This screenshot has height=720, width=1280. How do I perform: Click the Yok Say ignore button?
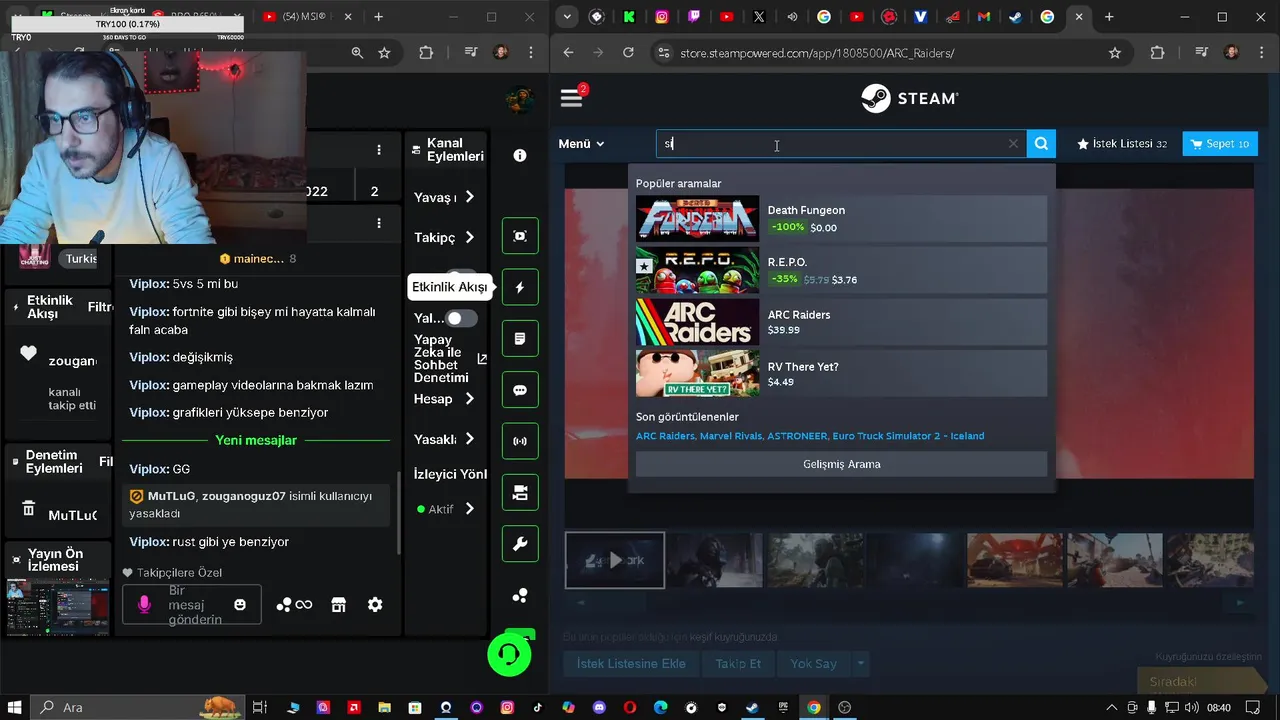(x=813, y=664)
